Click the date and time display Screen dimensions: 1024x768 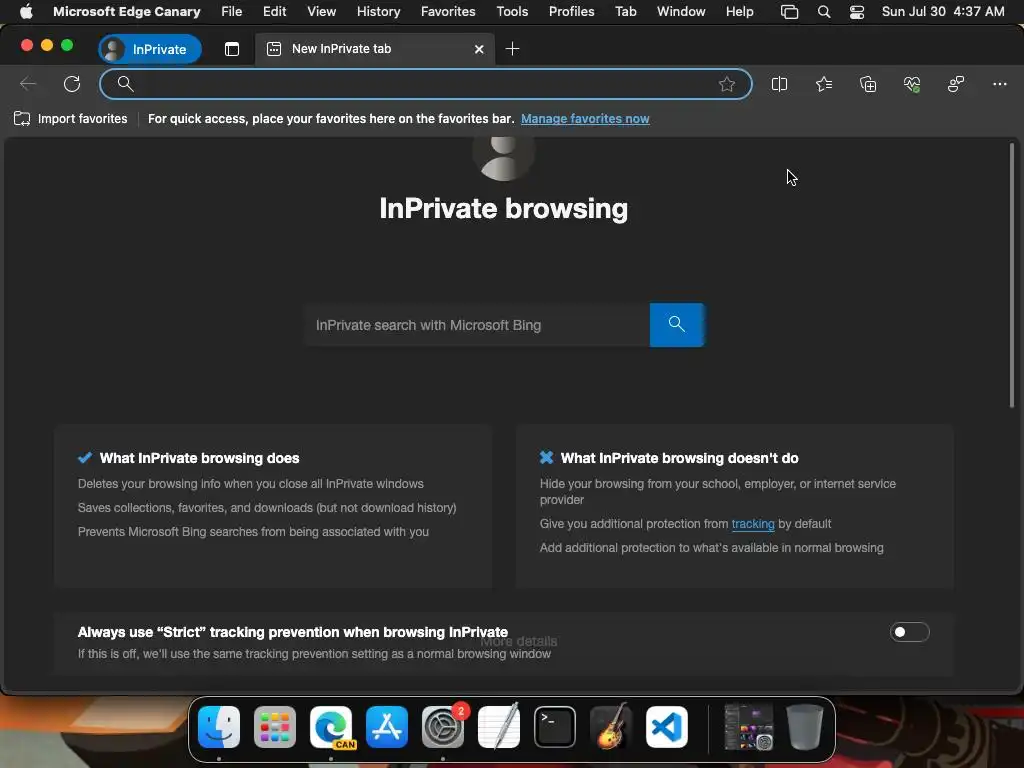(x=943, y=12)
